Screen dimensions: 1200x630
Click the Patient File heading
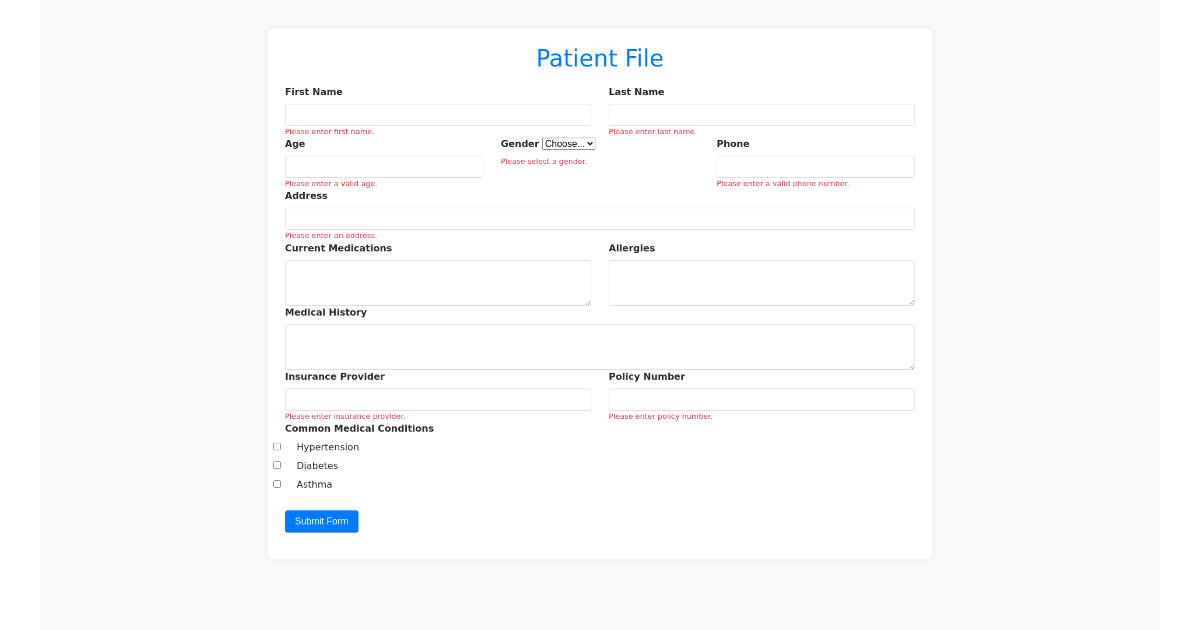tap(600, 58)
